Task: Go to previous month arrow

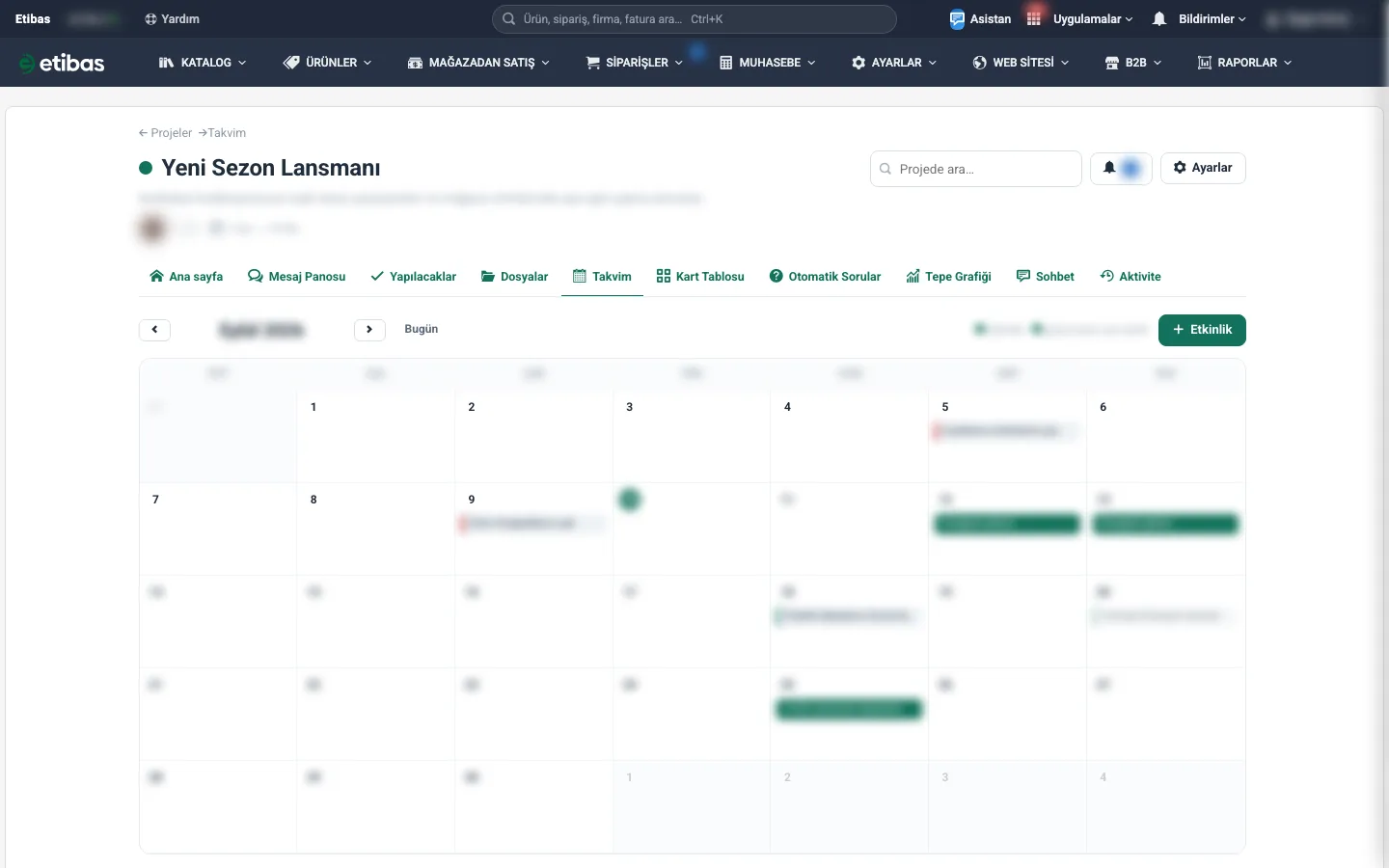Action: 154,330
